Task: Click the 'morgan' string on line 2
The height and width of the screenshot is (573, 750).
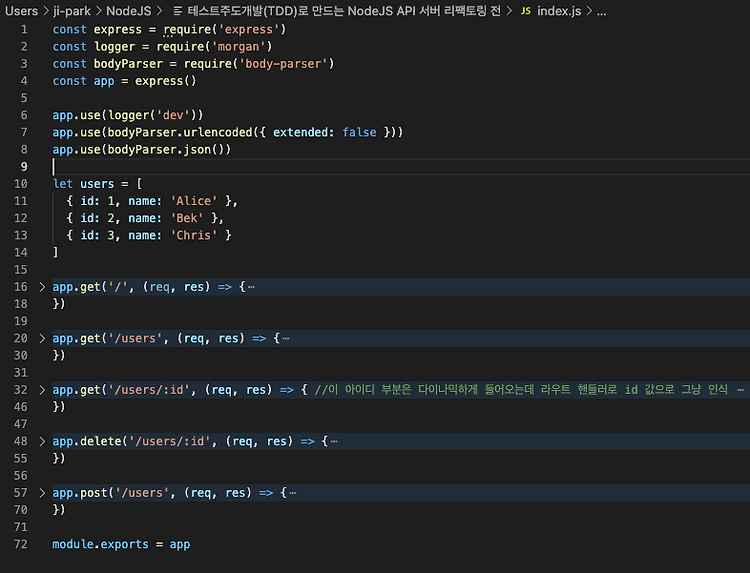Action: [x=238, y=47]
